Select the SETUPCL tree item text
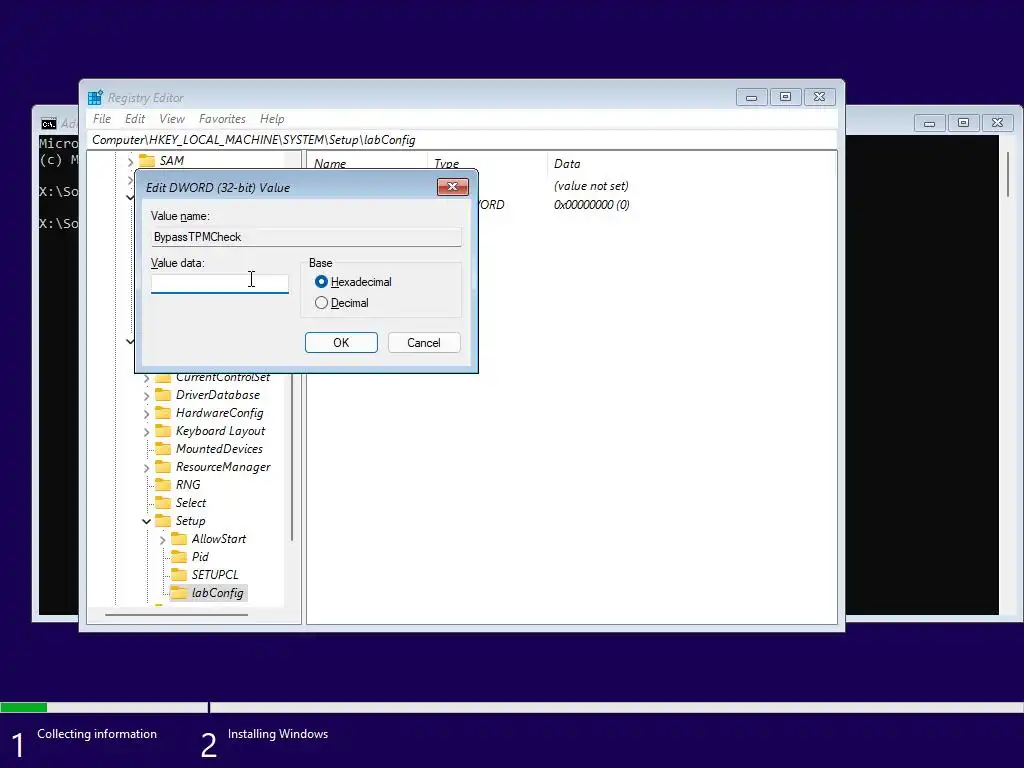The width and height of the screenshot is (1024, 768). 215,575
